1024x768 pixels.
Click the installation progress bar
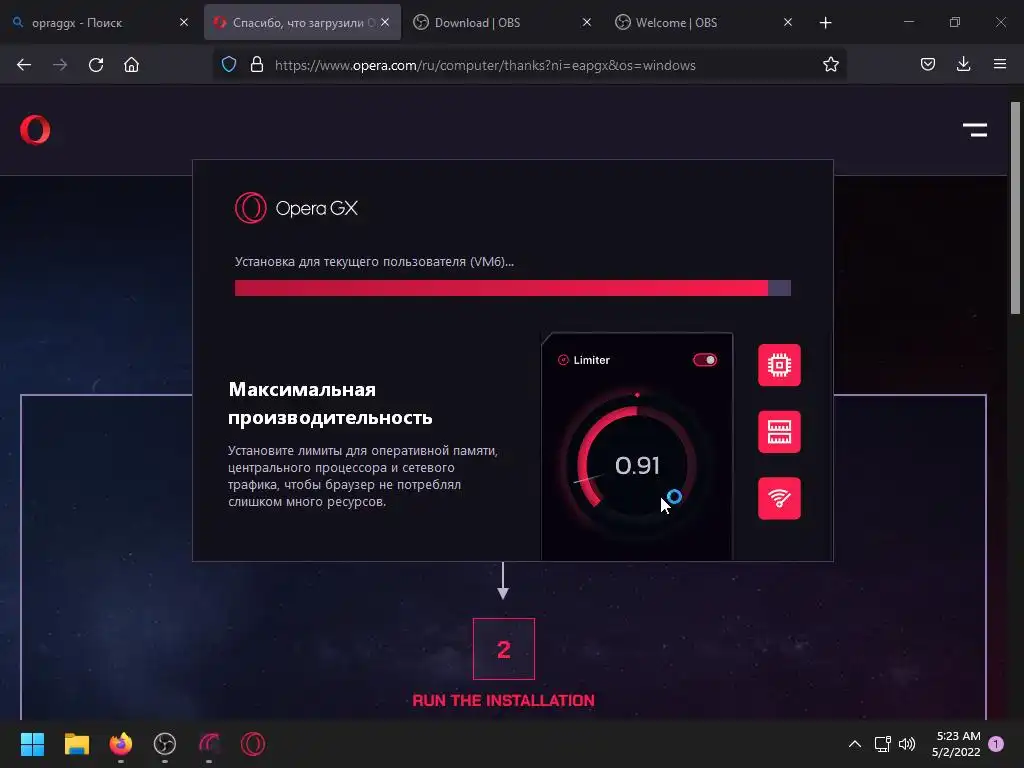[x=513, y=288]
